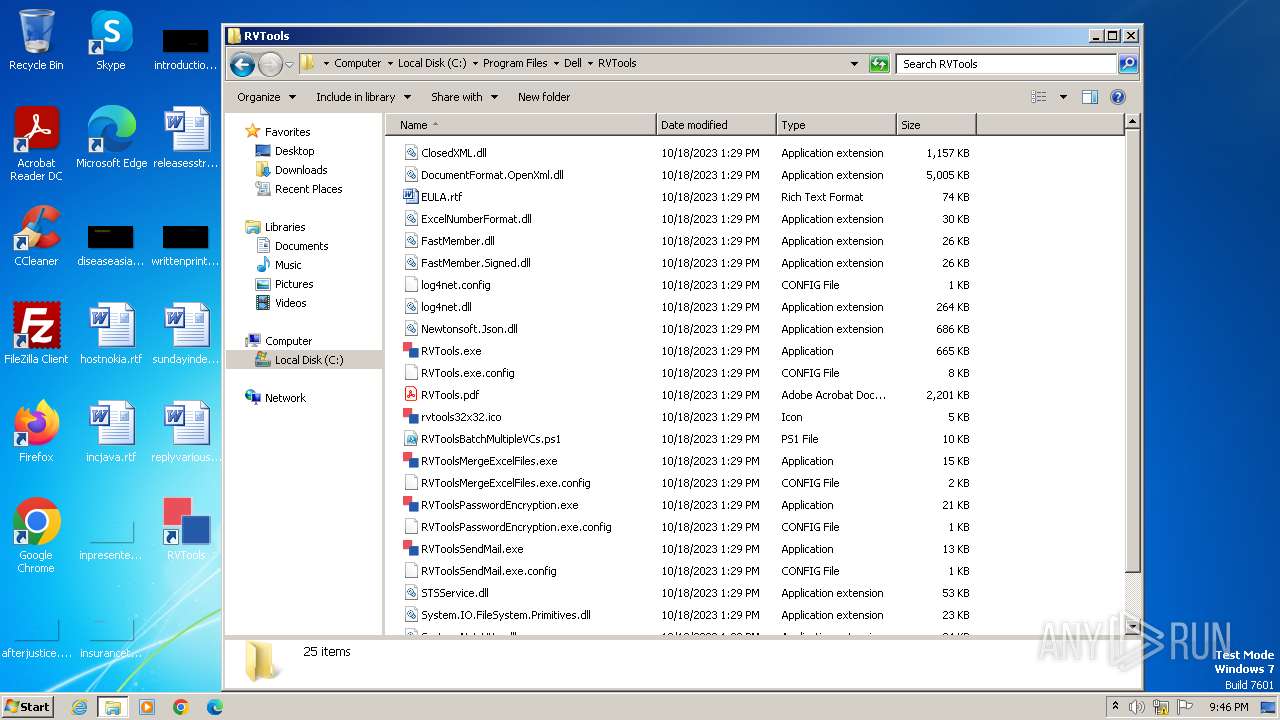This screenshot has height=720, width=1280.
Task: Open RVTools desktop shortcut
Action: [186, 530]
